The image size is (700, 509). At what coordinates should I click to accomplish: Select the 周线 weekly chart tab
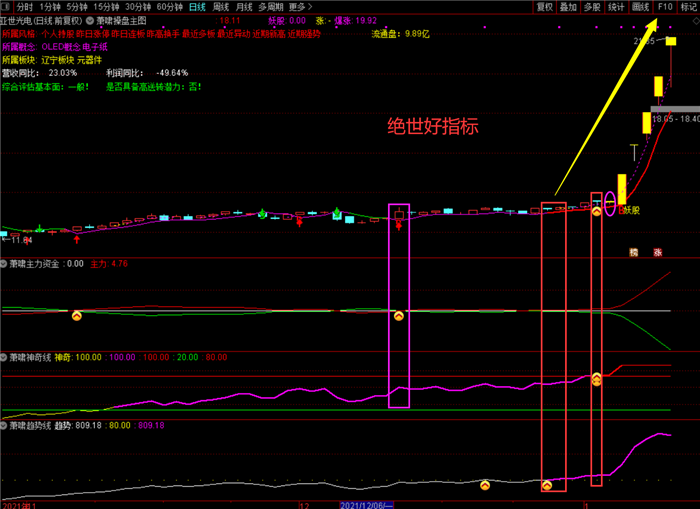pos(221,7)
